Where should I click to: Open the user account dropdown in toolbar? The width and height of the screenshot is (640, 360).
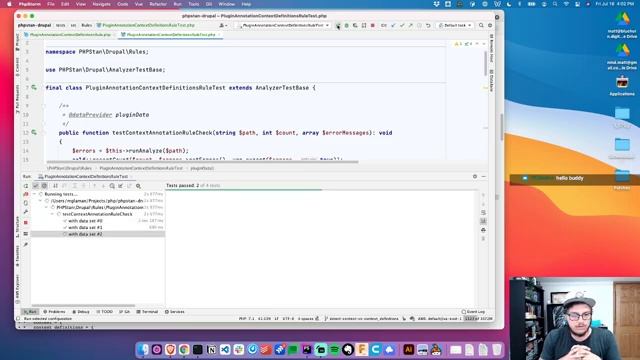pyautogui.click(x=223, y=25)
